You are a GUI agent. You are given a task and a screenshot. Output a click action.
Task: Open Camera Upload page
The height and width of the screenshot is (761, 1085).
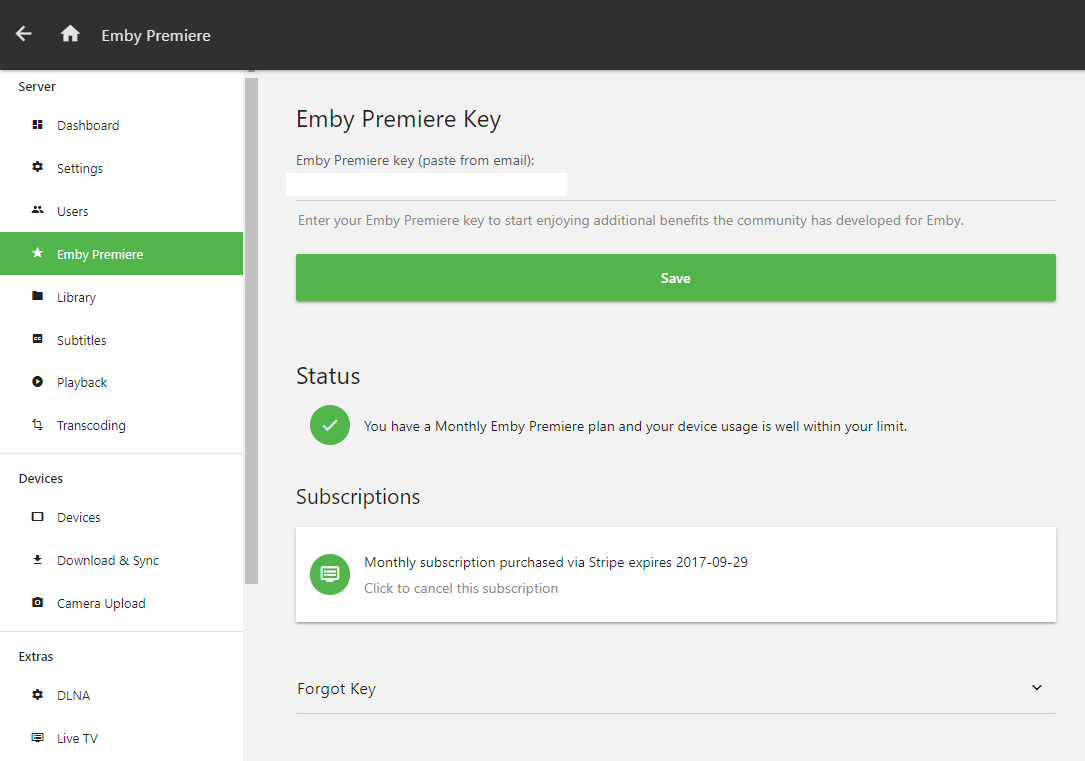coord(122,603)
